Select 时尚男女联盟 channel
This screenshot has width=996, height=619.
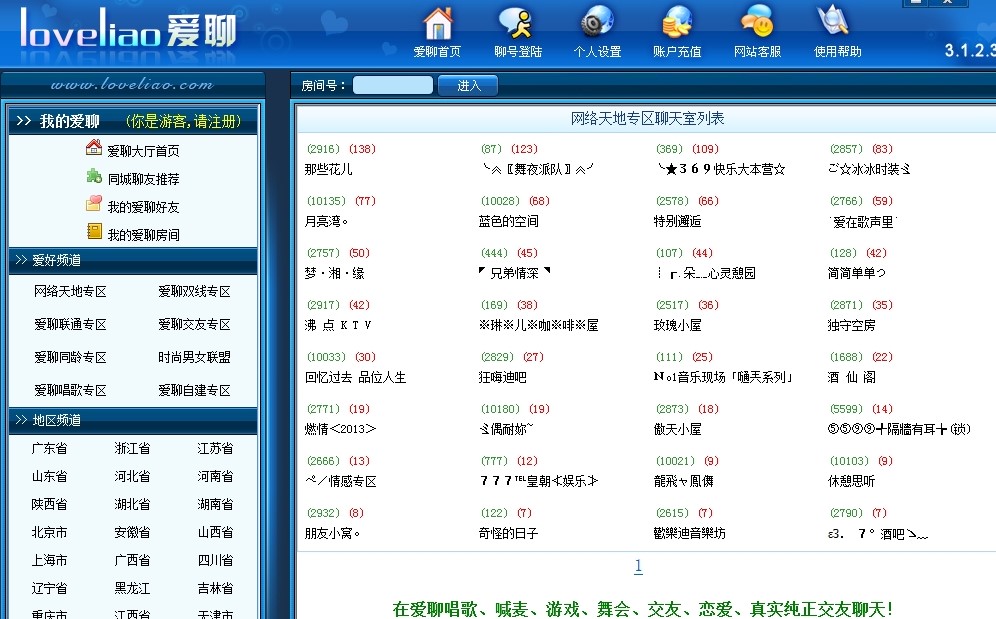tap(194, 358)
